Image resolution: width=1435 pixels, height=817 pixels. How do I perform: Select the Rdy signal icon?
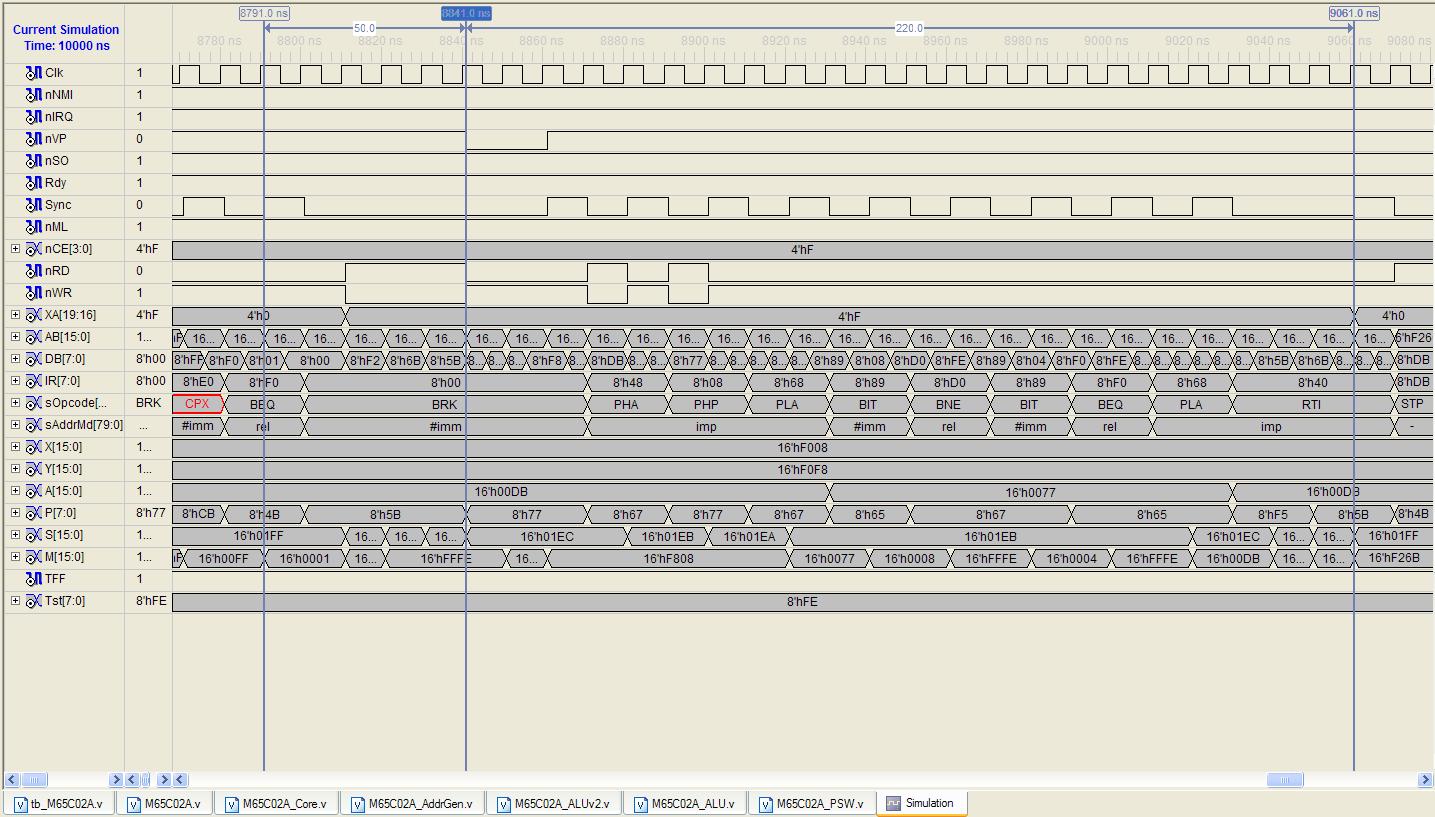34,183
